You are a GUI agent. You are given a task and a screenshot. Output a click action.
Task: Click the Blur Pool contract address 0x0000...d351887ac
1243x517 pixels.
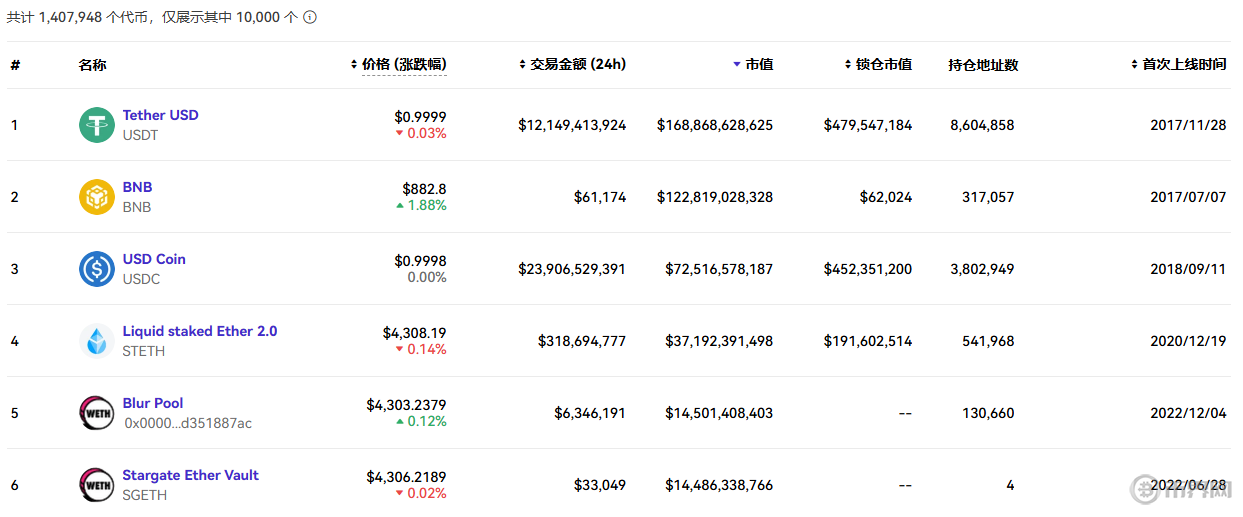pyautogui.click(x=188, y=423)
